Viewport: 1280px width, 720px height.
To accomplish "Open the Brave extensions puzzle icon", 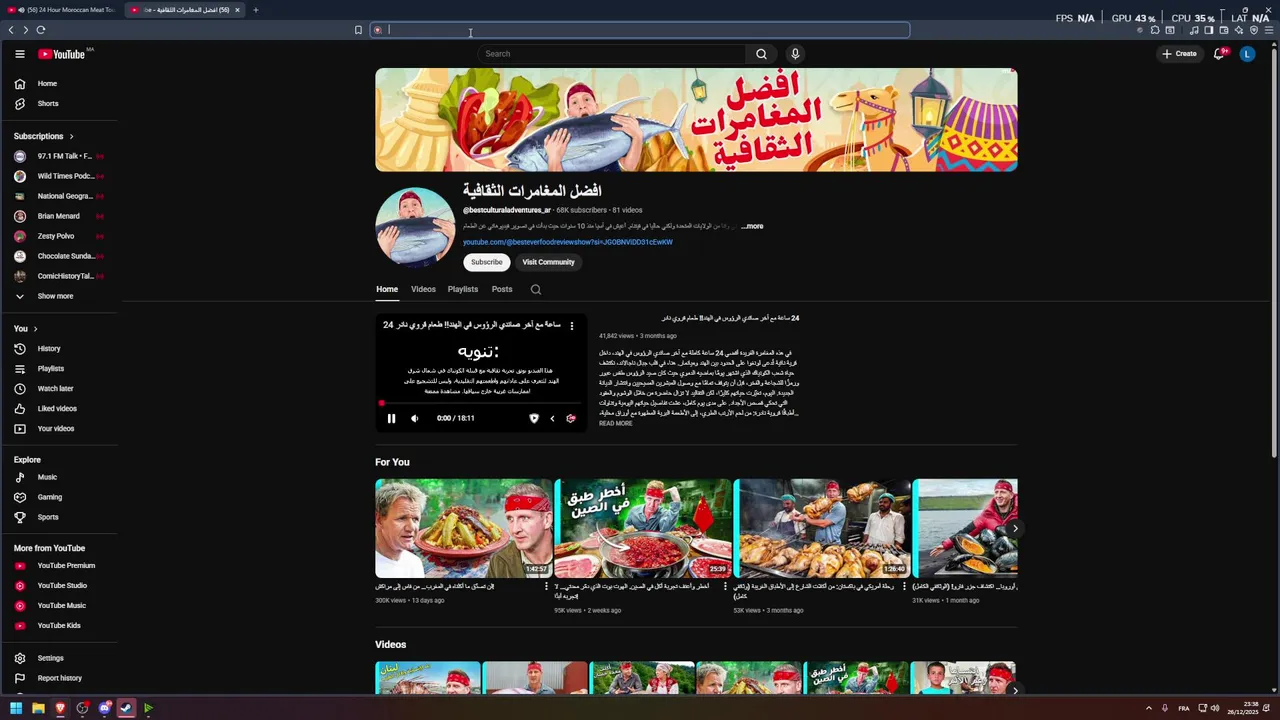I will pos(1155,30).
